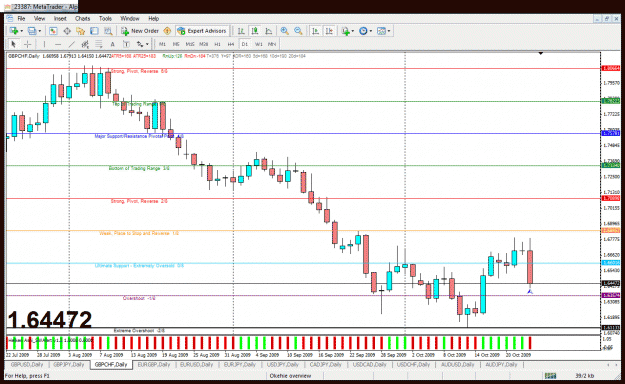The height and width of the screenshot is (384, 625).
Task: Open the File menu
Action: 21,18
